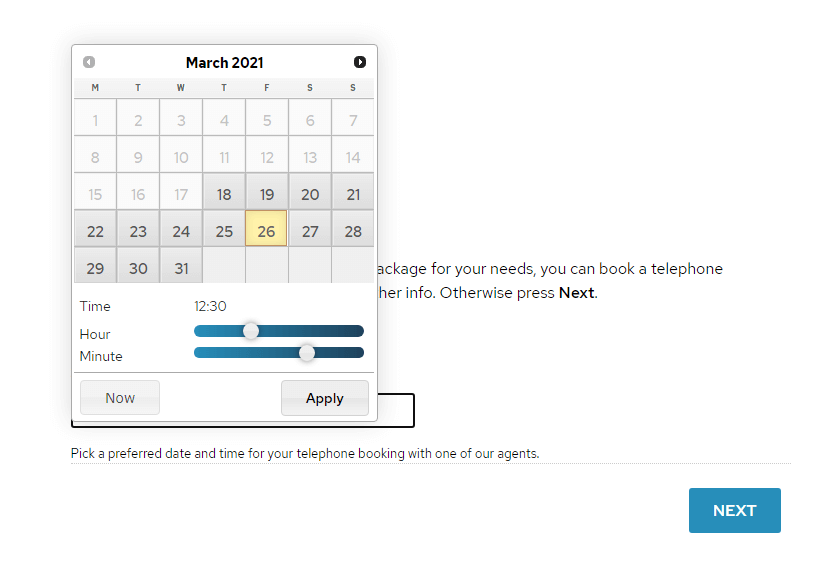Screen dimensions: 835x563
Task: Pick the 31st on the calendar
Action: pos(181,265)
